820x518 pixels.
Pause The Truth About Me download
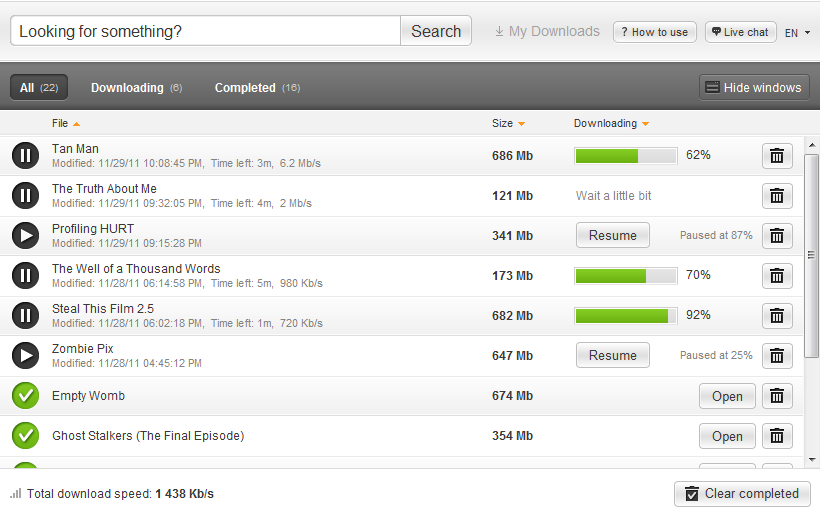(x=25, y=195)
